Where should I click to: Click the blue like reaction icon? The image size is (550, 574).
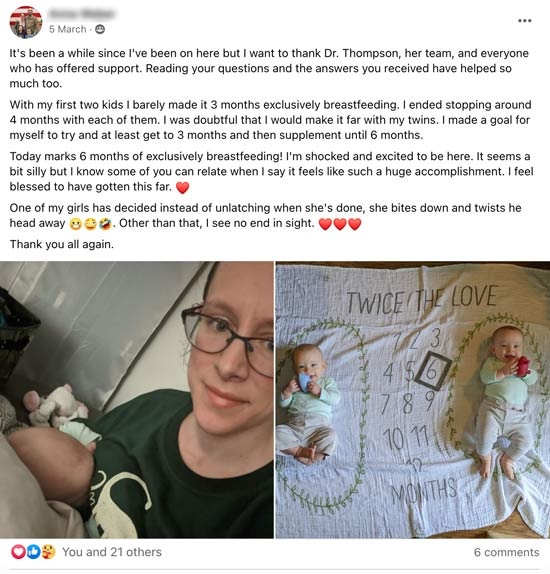(x=33, y=552)
